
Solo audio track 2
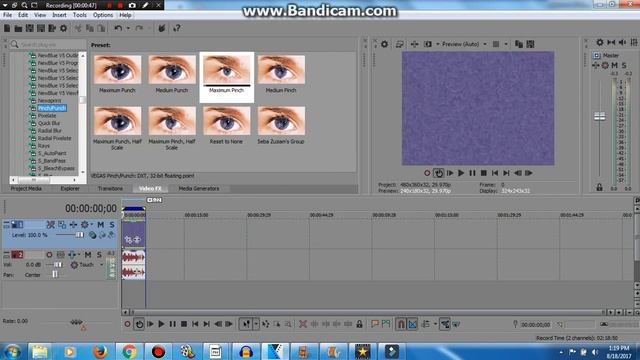click(x=99, y=255)
